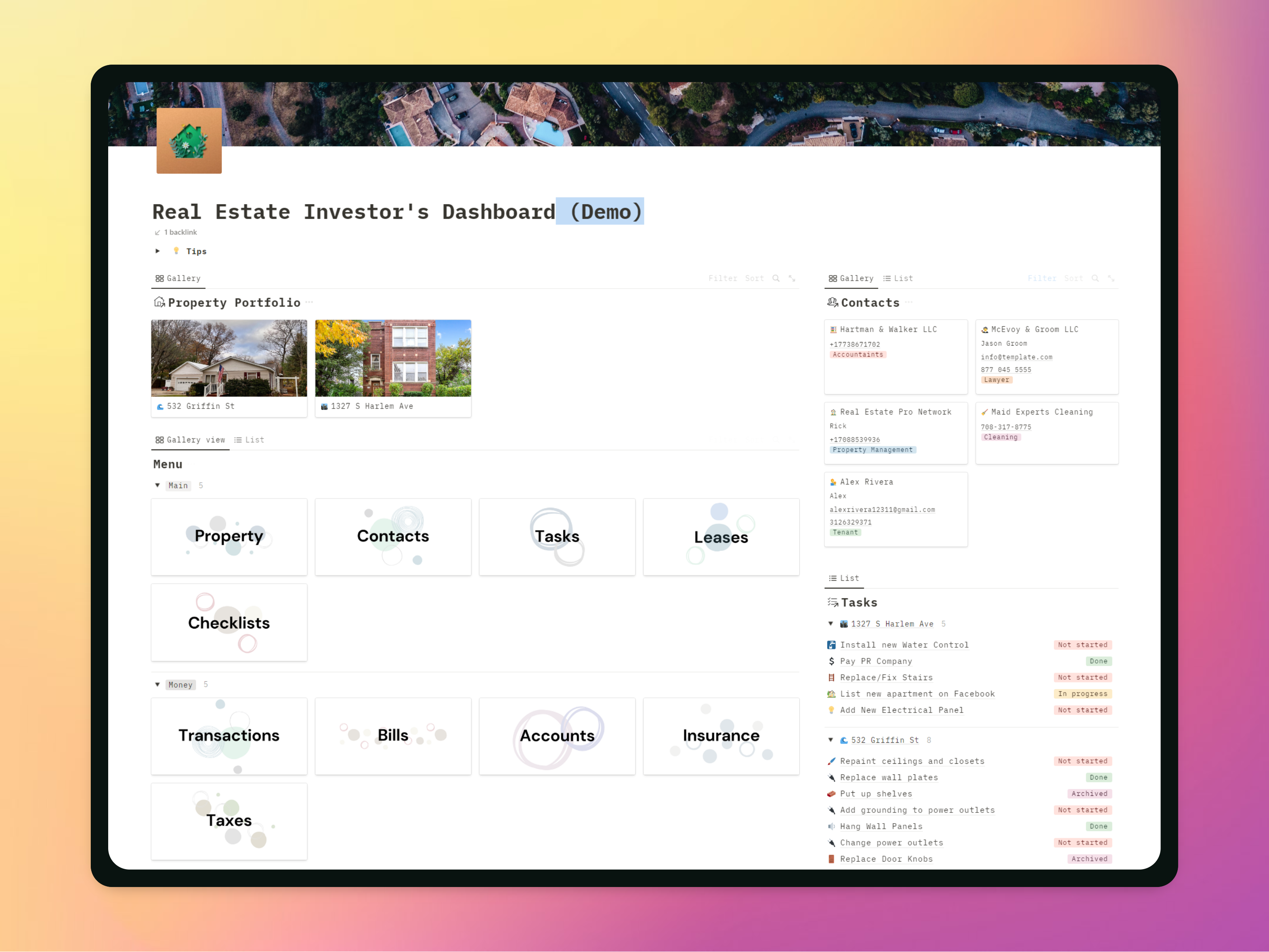The image size is (1269, 952).
Task: Click the Hartman & Walker LLC contact icon
Action: (833, 329)
